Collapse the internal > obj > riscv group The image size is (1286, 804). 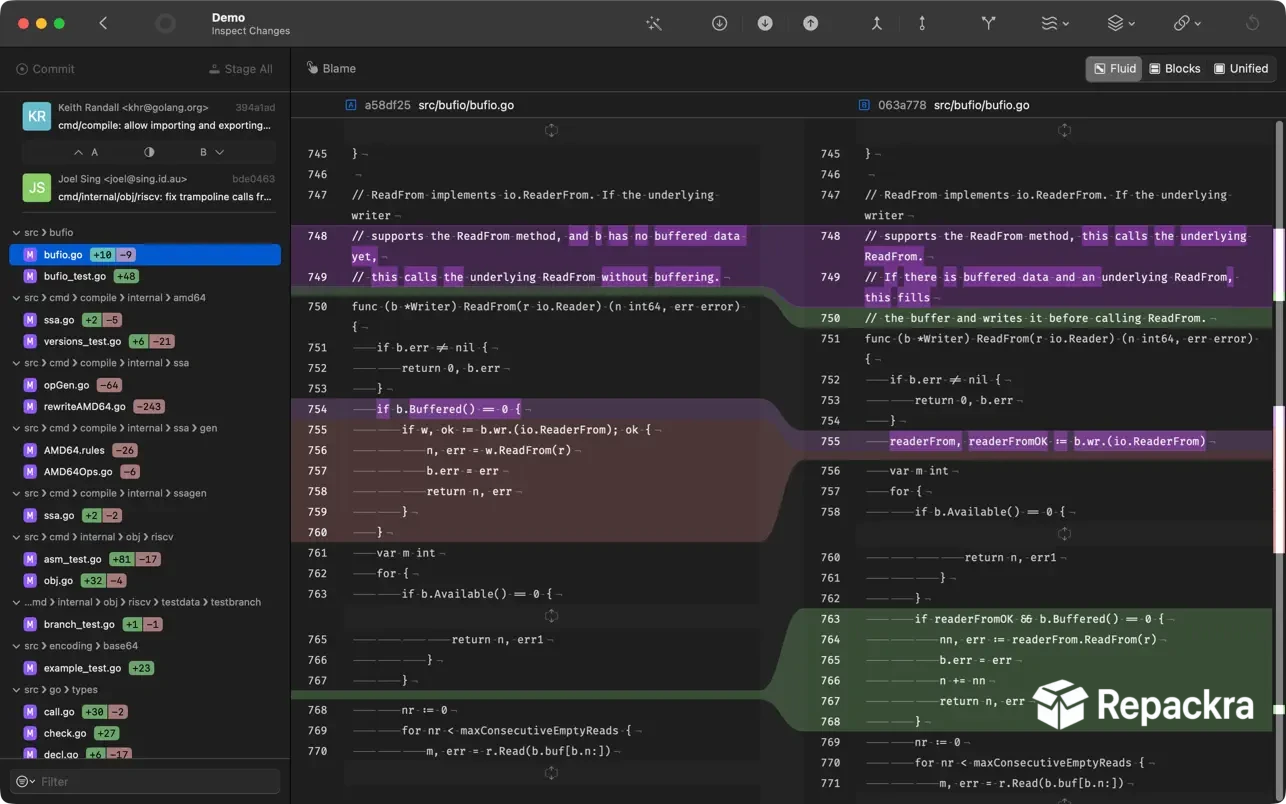(16, 537)
